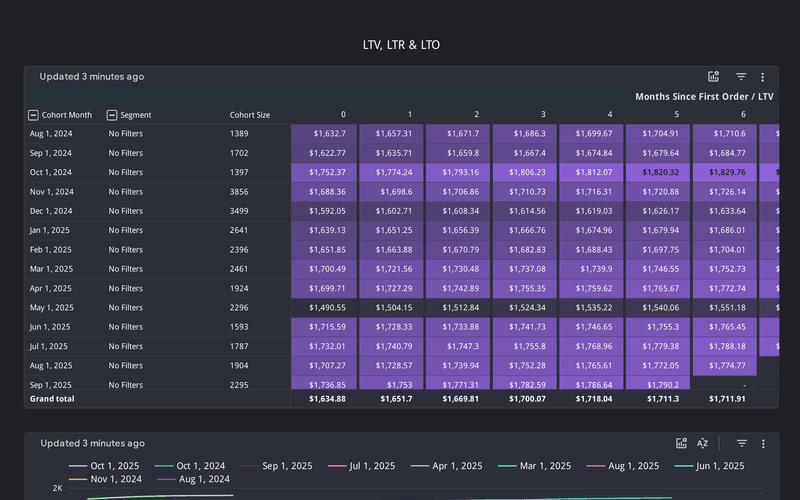The image size is (800, 500).
Task: Select the Oct 1, 2024 month 5 cell $1,820.32
Action: [659, 172]
